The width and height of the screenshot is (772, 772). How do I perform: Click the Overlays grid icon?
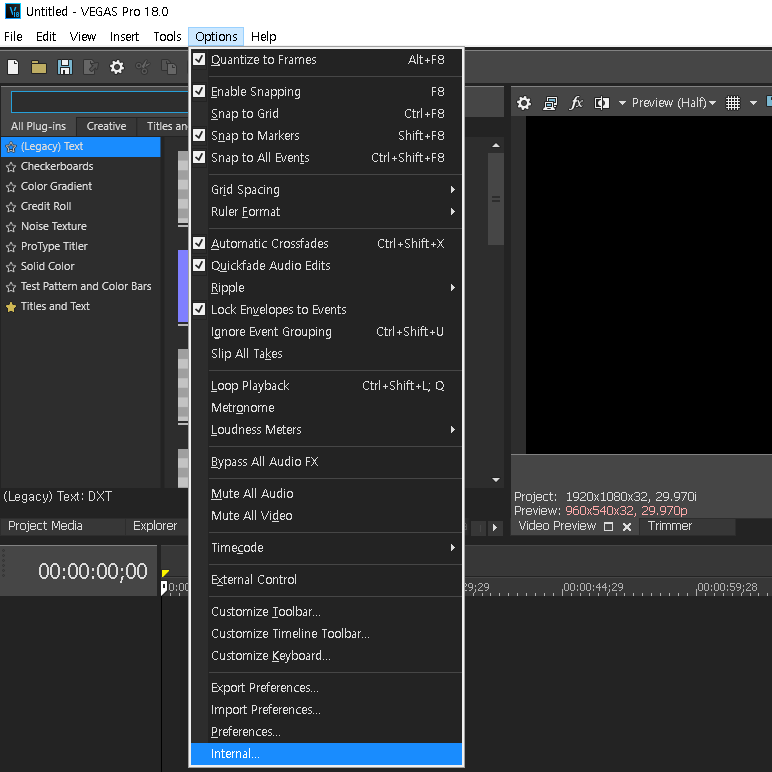tap(733, 103)
